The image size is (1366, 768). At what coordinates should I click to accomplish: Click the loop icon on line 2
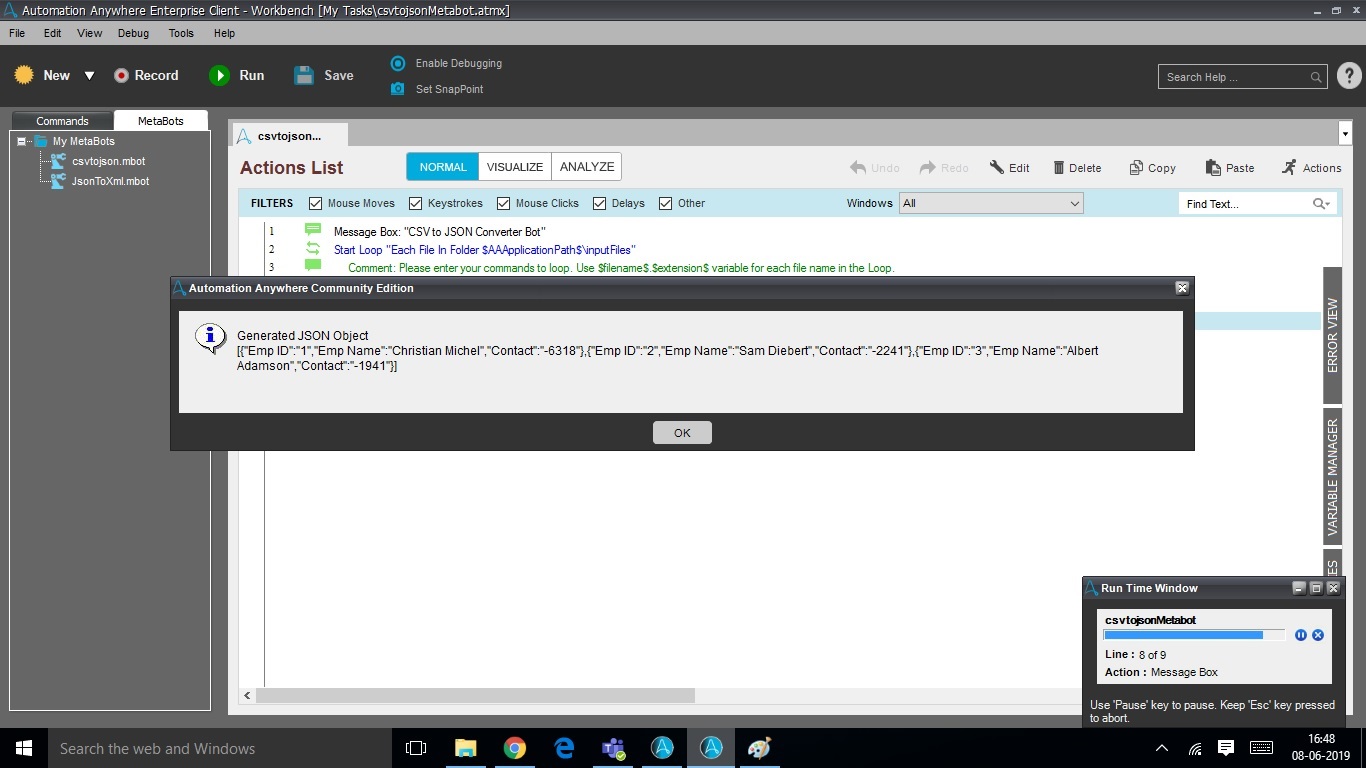[x=313, y=249]
